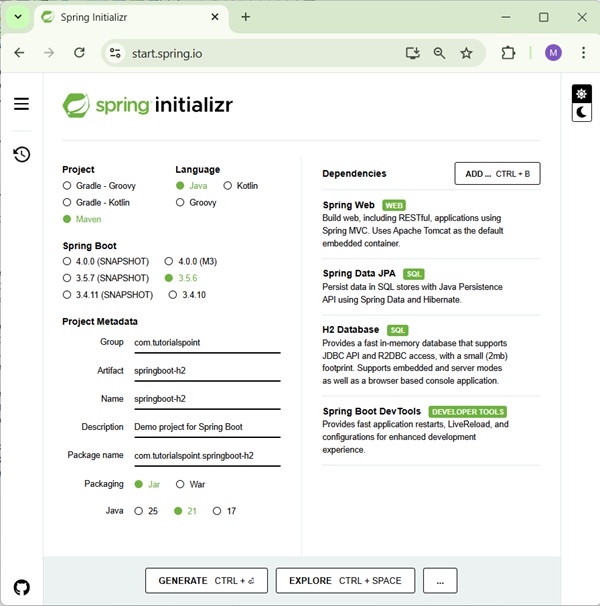
Task: Open the browser extensions puzzle icon
Action: pos(508,53)
